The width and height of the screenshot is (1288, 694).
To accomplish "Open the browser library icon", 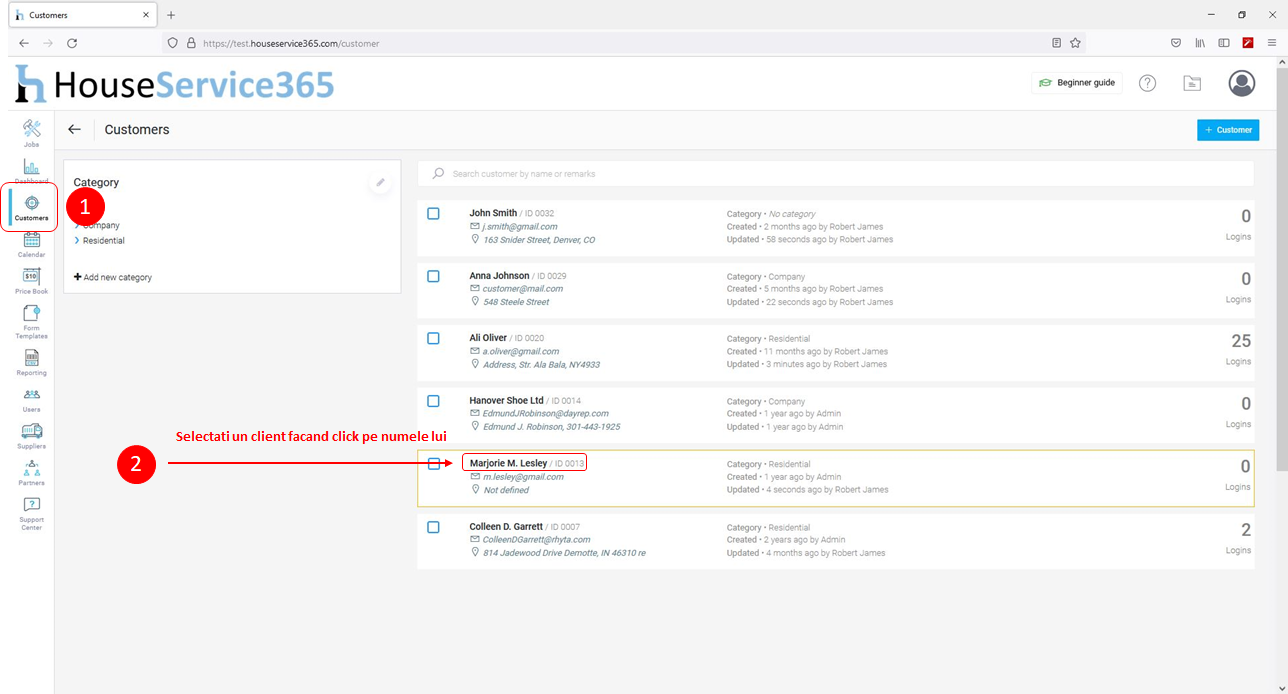I will point(1201,43).
